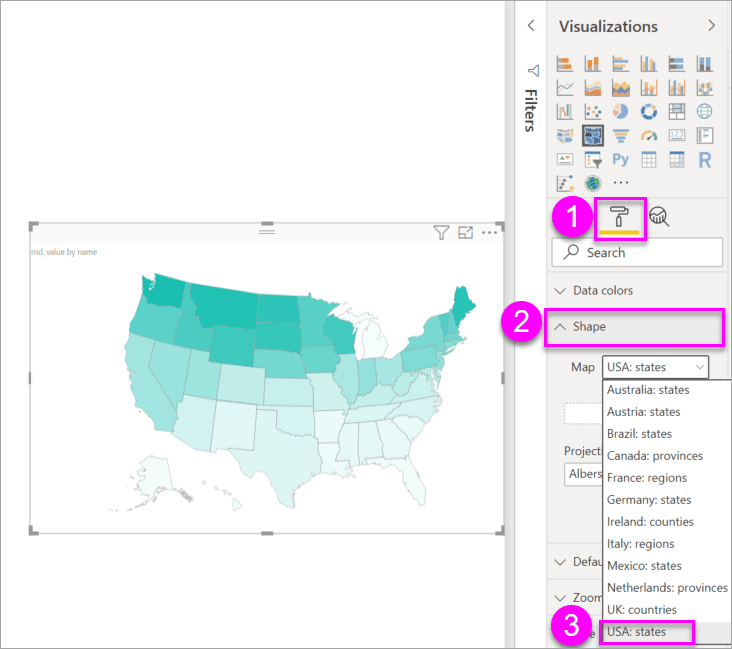This screenshot has width=732, height=649.
Task: Select the Key influencers visual
Action: click(565, 183)
